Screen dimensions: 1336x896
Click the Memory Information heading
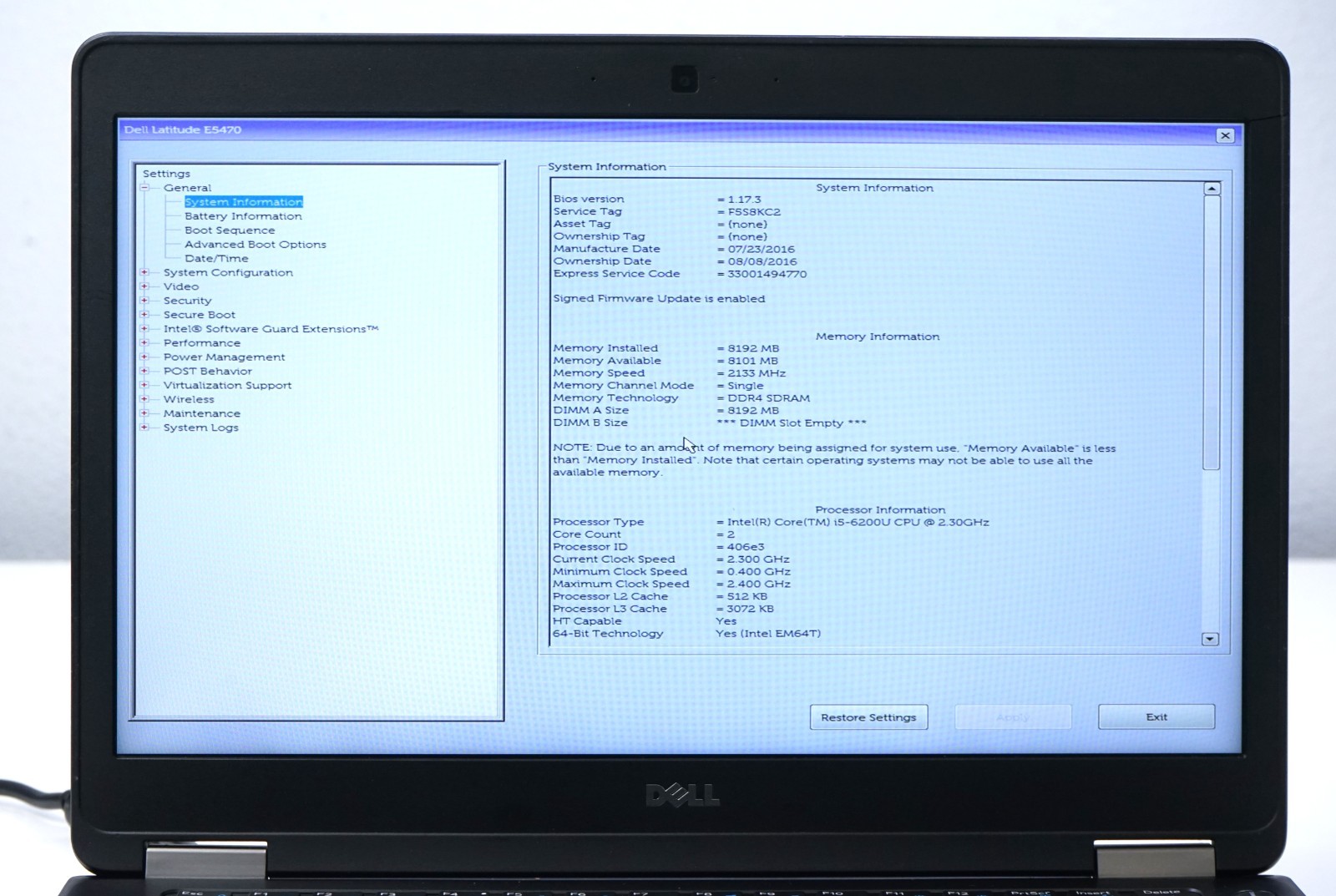(x=878, y=337)
